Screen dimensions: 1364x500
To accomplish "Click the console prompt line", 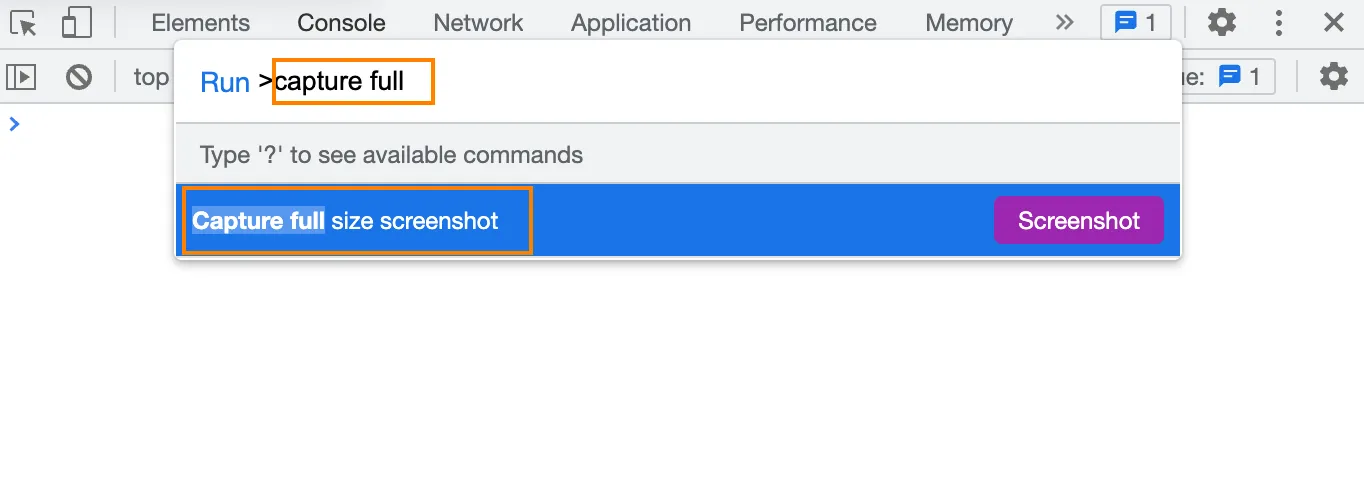I will pyautogui.click(x=682, y=124).
